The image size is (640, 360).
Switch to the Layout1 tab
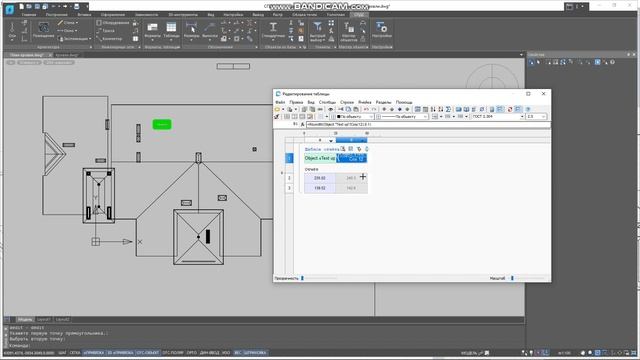click(44, 320)
